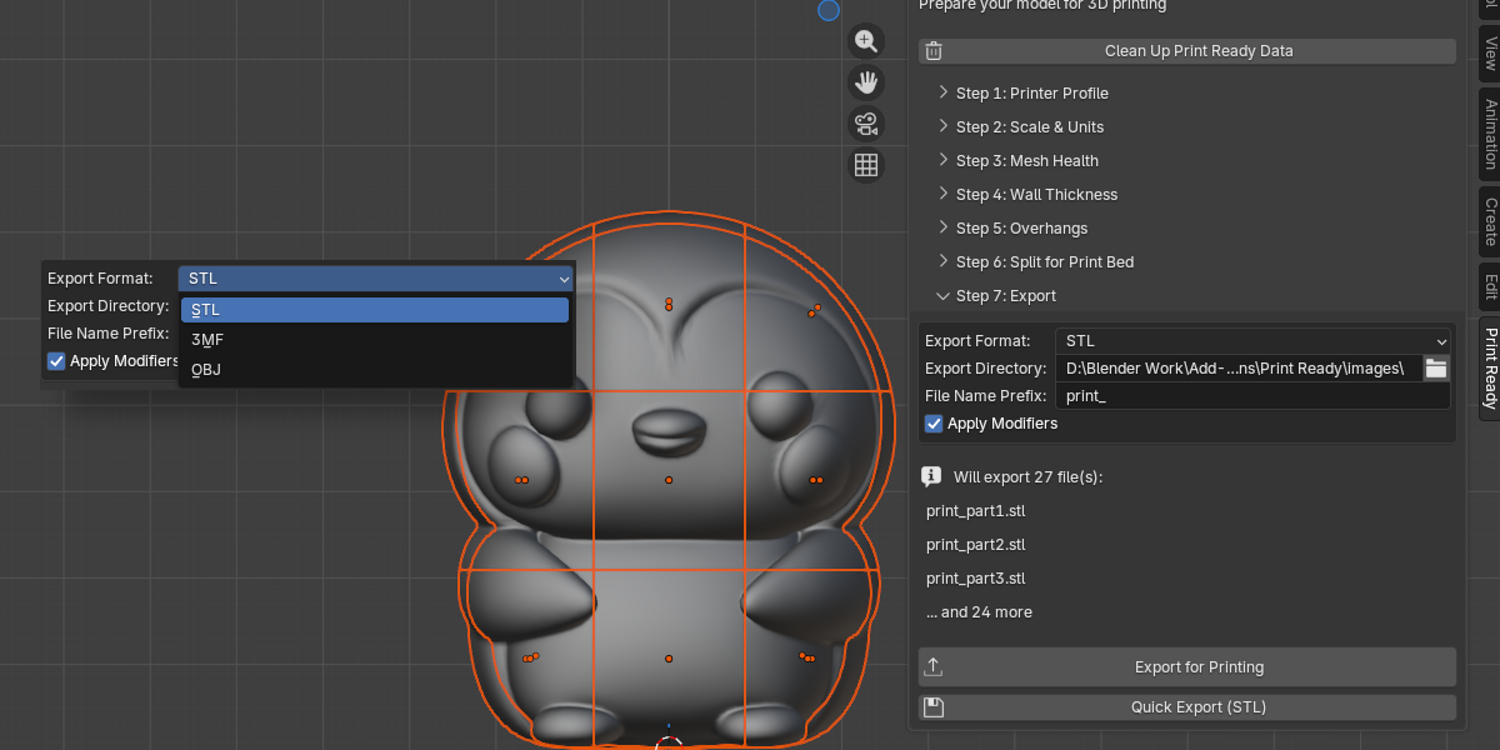The width and height of the screenshot is (1500, 750).
Task: Expand Step 6: Split for Print Bed
Action: point(1045,262)
